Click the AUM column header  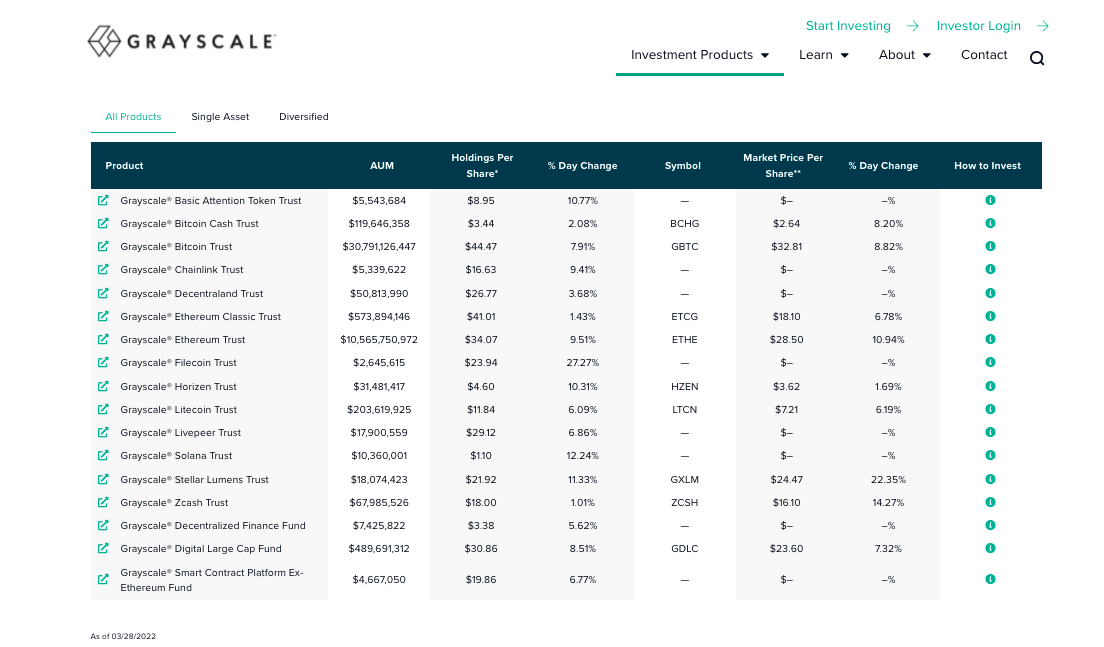point(381,166)
